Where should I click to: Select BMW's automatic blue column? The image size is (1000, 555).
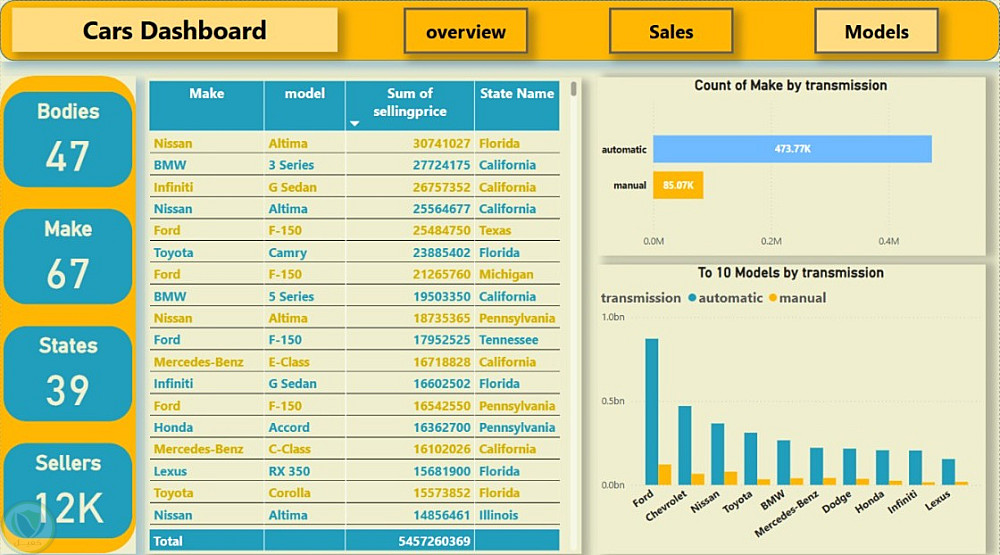(x=784, y=462)
